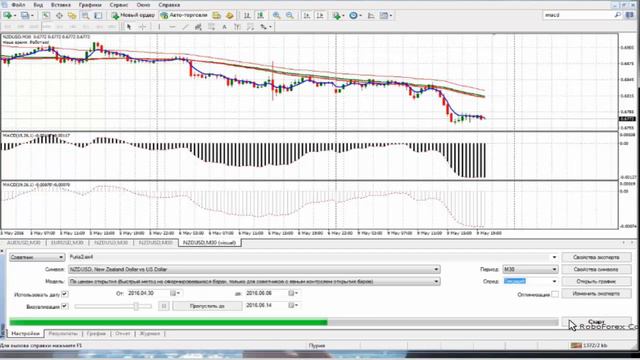Open the skip-to 2016.06.14 calendar dropdown
Viewport: 640px width, 360px height.
294,305
